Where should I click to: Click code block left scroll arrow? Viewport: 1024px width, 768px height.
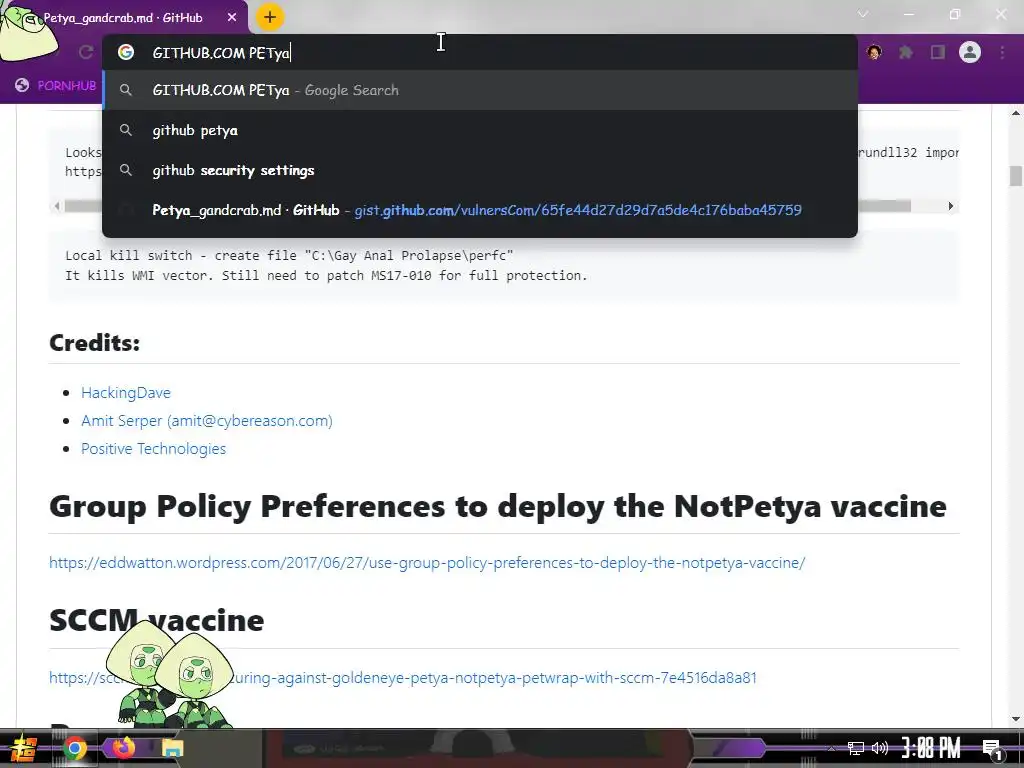(57, 206)
